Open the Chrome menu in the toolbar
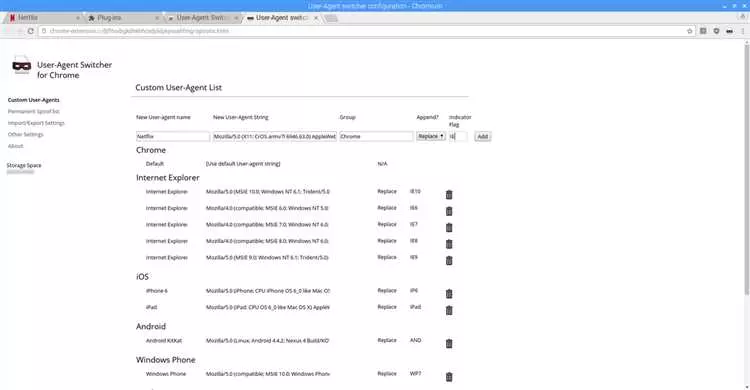Screen dimensions: 750x390 pos(743,31)
